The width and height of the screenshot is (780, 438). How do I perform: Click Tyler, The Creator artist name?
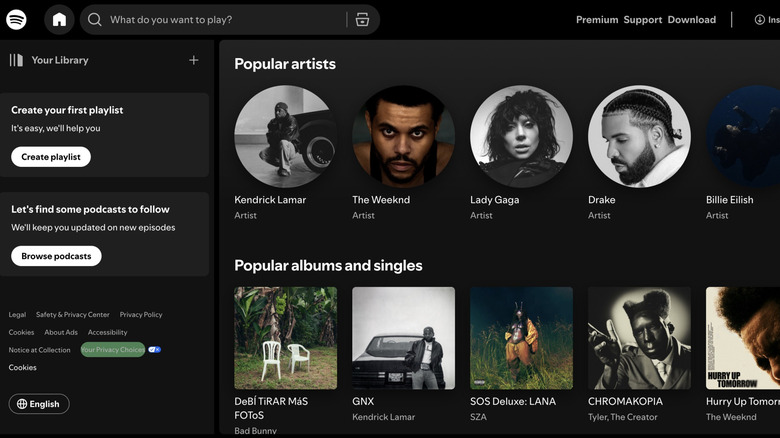coord(623,417)
